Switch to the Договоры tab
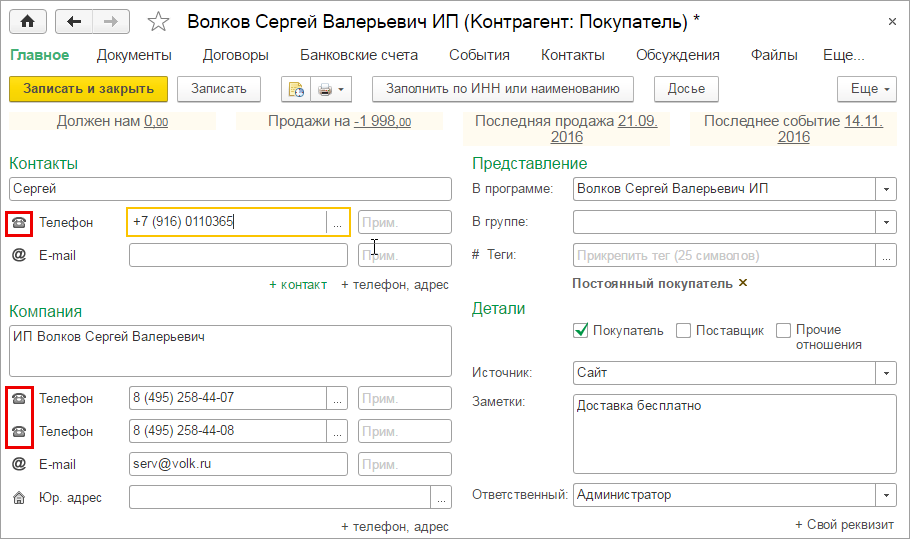910x539 pixels. [x=235, y=55]
